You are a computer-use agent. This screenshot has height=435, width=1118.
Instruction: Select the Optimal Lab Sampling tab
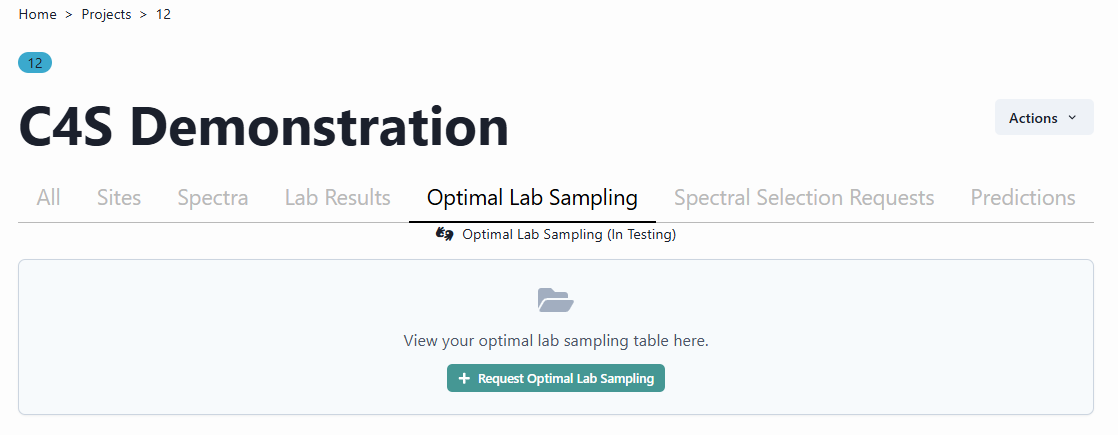tap(532, 198)
